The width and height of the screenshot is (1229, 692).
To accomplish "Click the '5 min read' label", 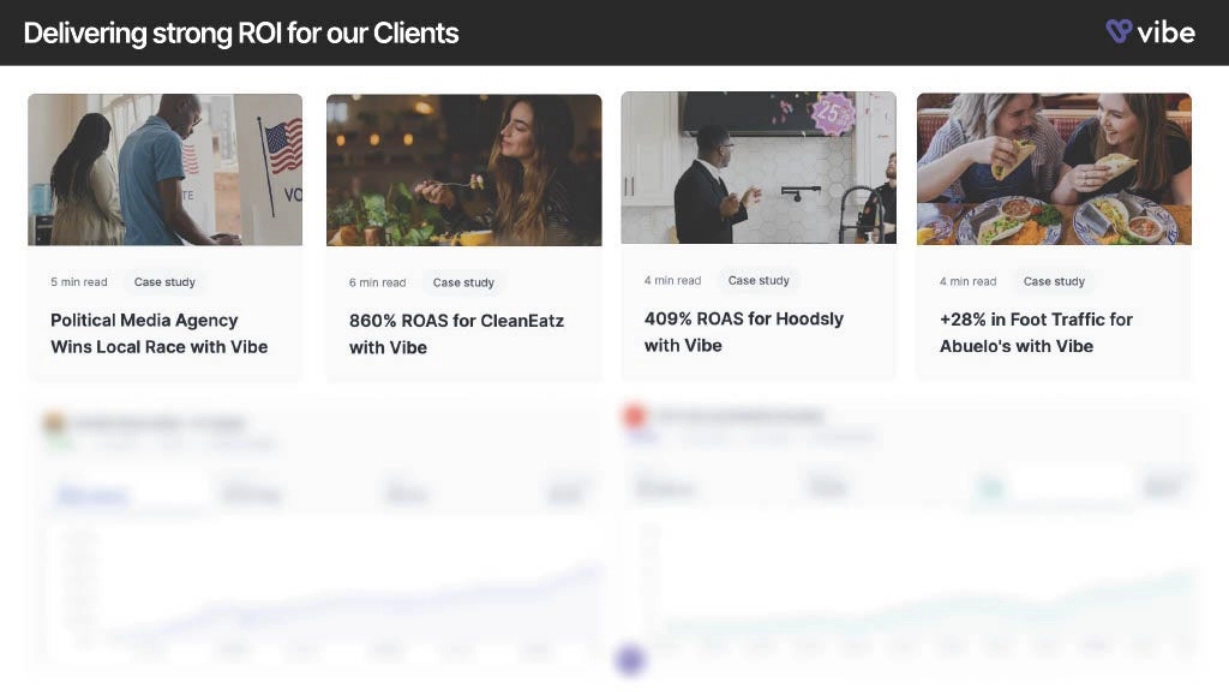I will coord(79,282).
